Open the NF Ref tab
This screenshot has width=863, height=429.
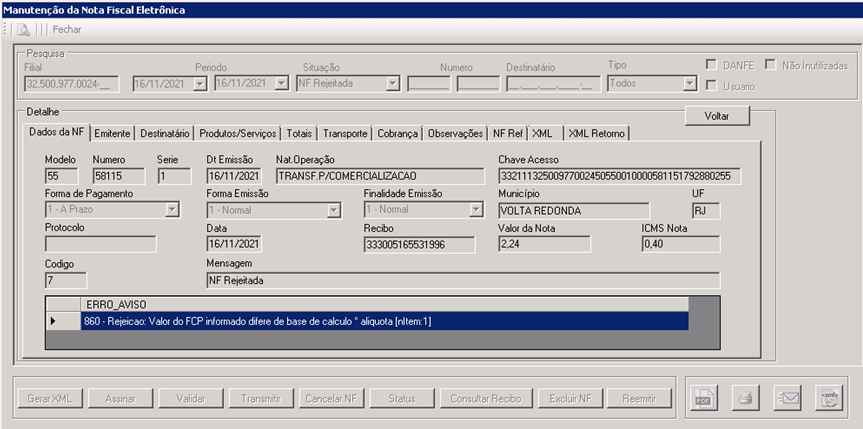click(x=508, y=133)
